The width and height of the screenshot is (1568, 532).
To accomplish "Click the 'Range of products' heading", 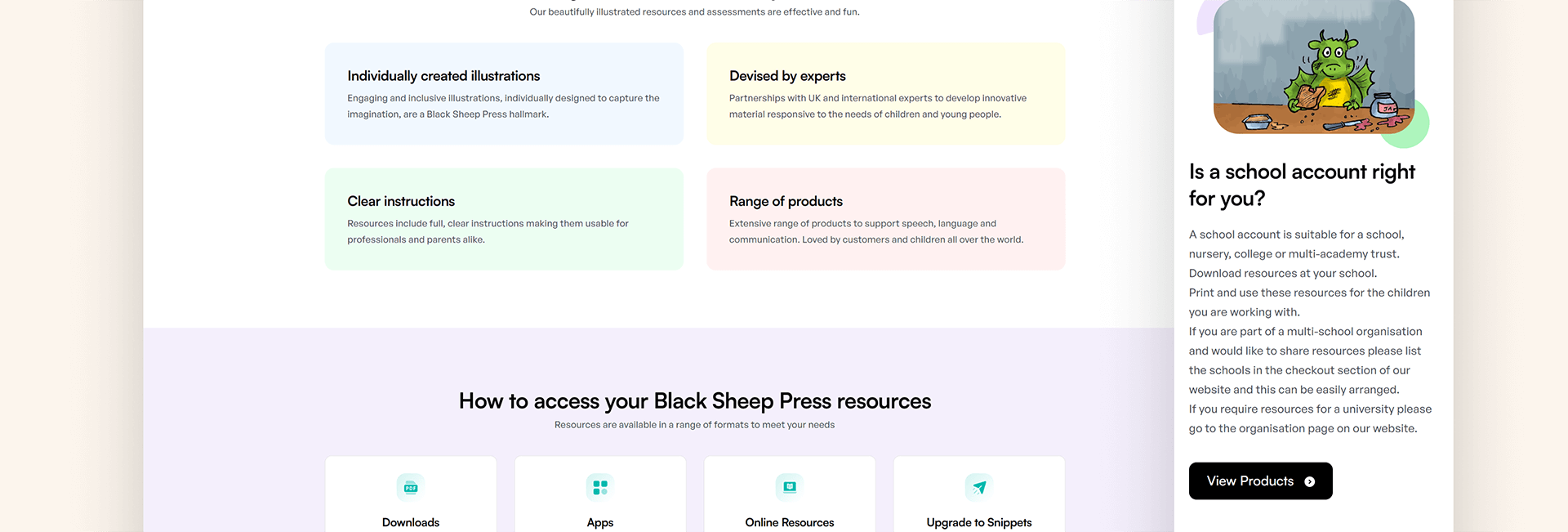I will click(786, 201).
